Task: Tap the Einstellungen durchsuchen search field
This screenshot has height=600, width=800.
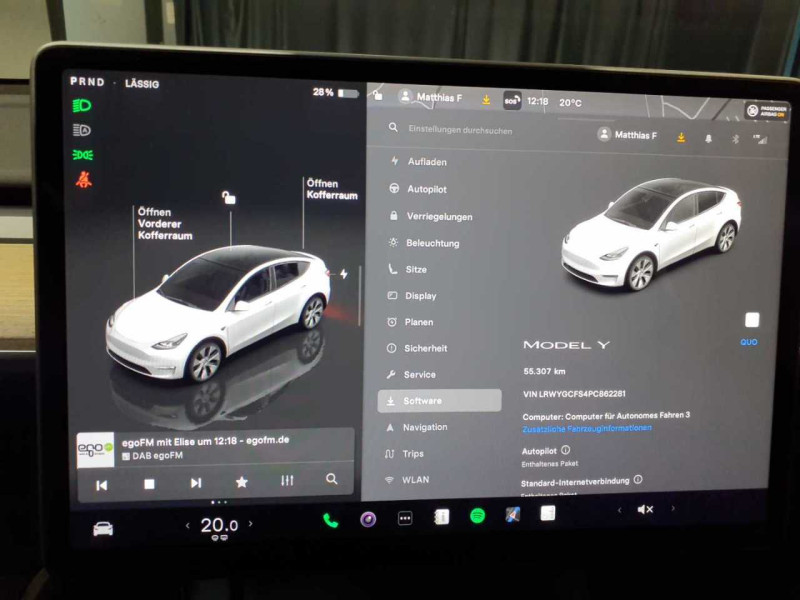Action: 460,130
